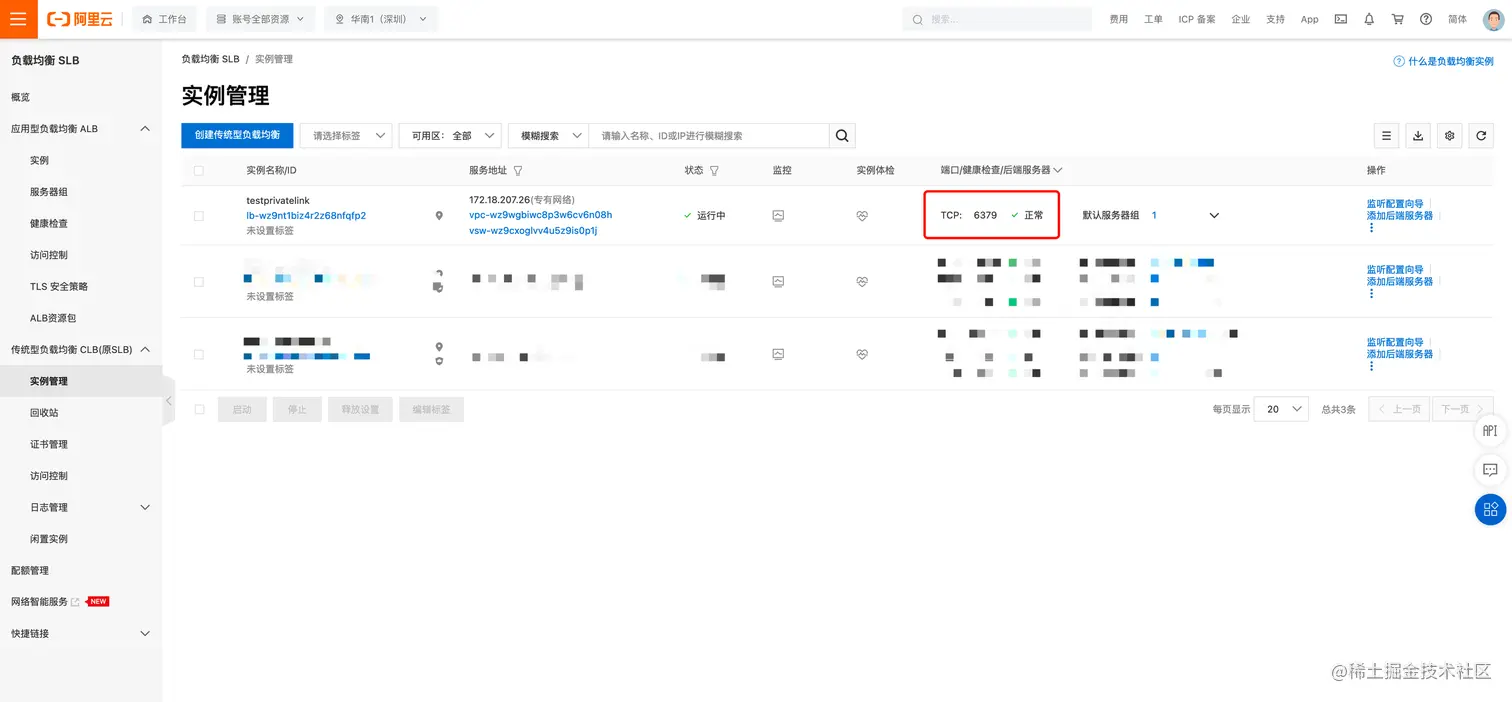This screenshot has height=702, width=1512.
Task: Open instance health check icon for testprivatelink
Action: click(x=862, y=215)
